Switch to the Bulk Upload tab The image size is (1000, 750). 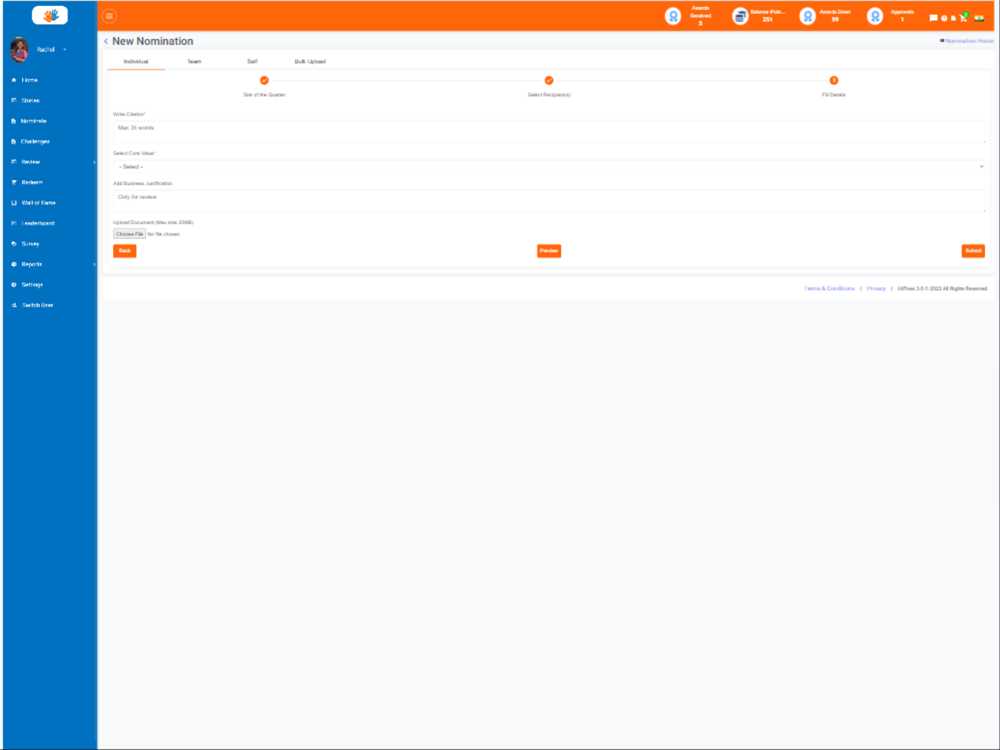click(310, 61)
